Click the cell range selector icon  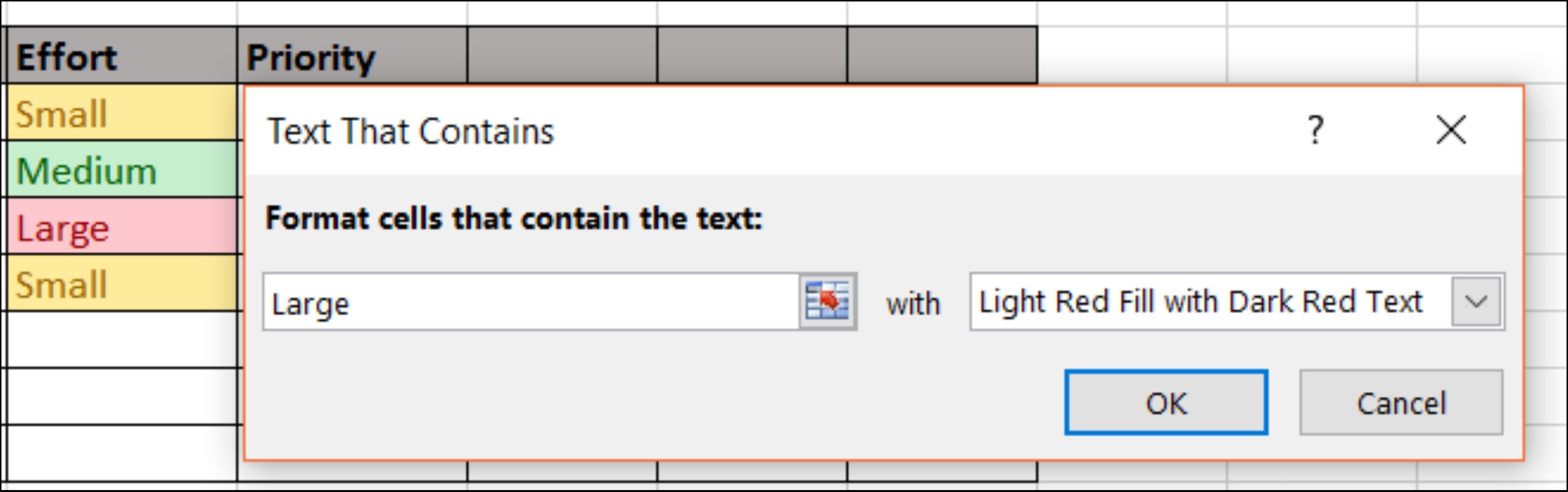(827, 301)
